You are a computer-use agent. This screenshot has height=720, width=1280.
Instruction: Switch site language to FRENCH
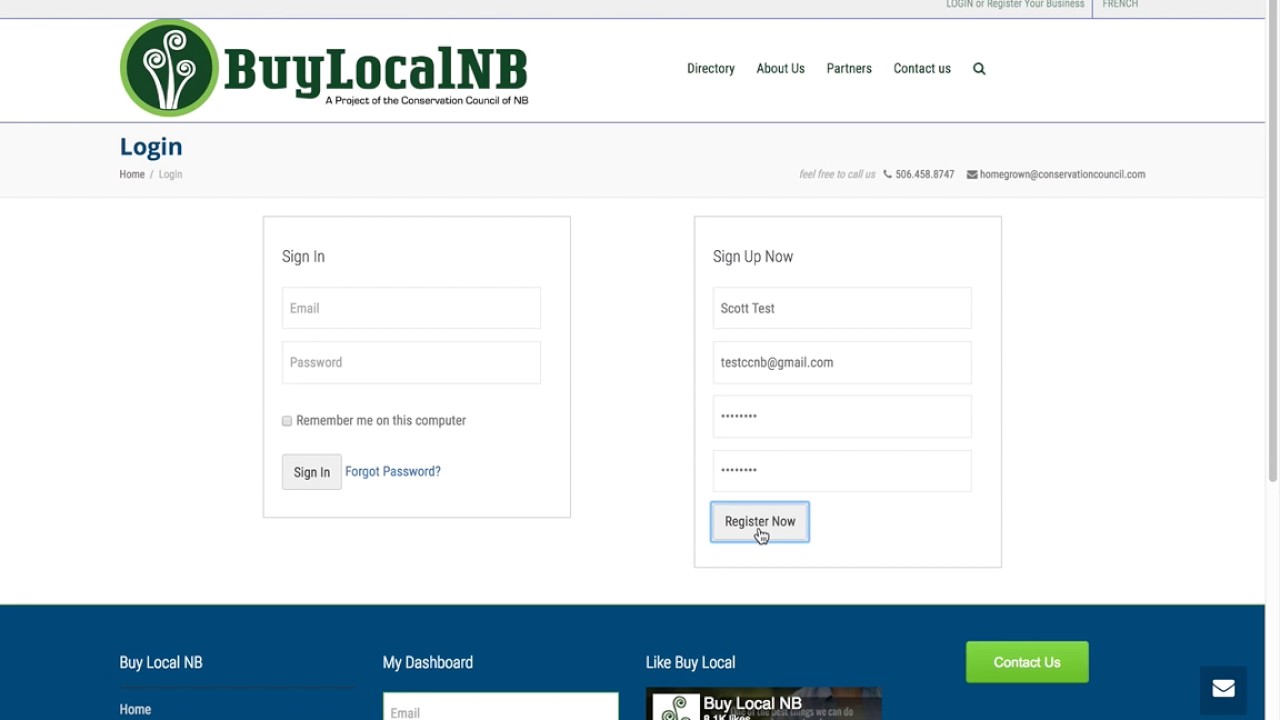1120,5
